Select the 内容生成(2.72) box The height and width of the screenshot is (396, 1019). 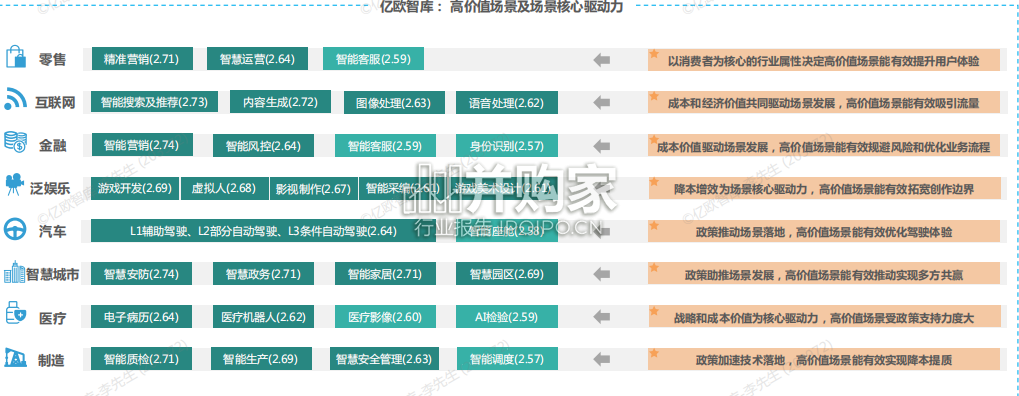click(280, 102)
